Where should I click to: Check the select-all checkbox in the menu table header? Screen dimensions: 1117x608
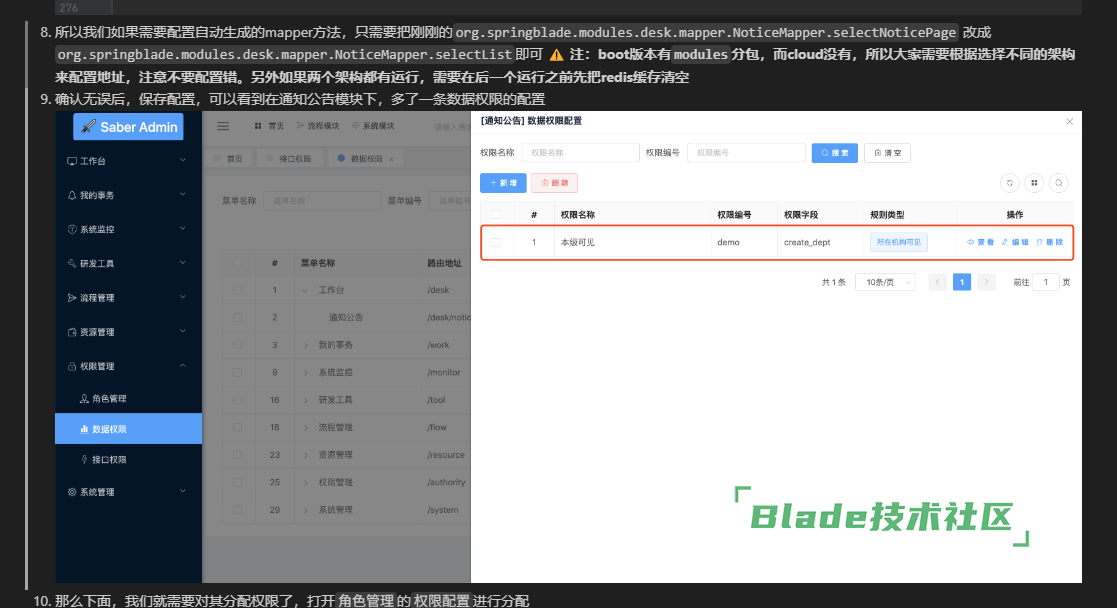237,263
